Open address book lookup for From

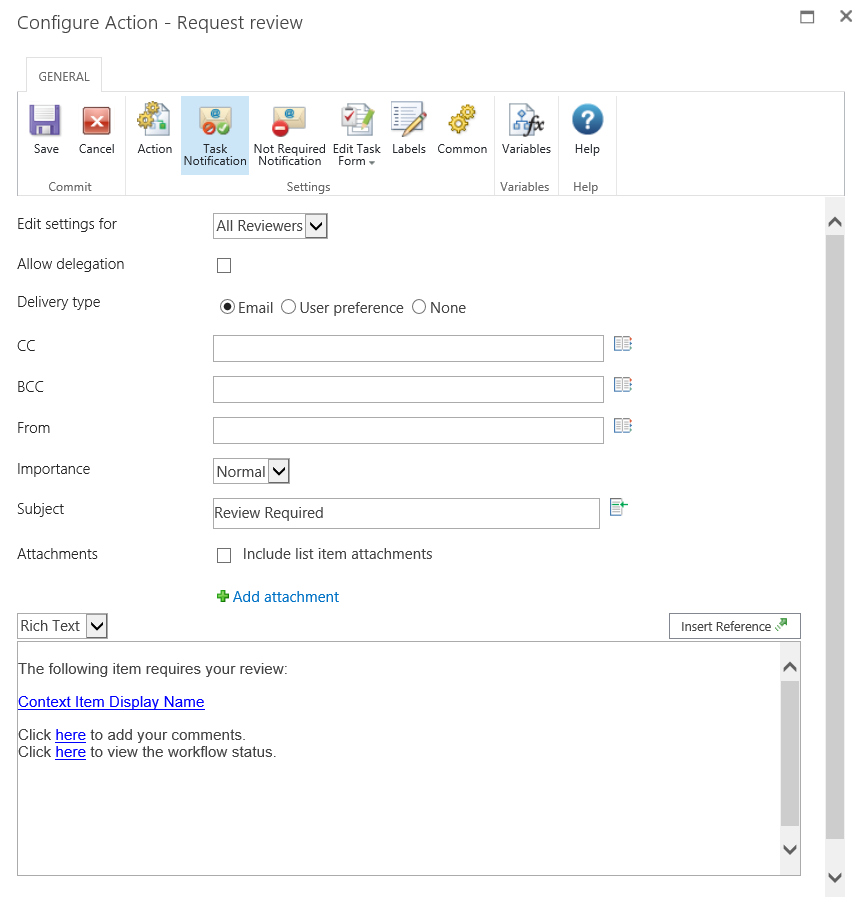click(x=622, y=426)
